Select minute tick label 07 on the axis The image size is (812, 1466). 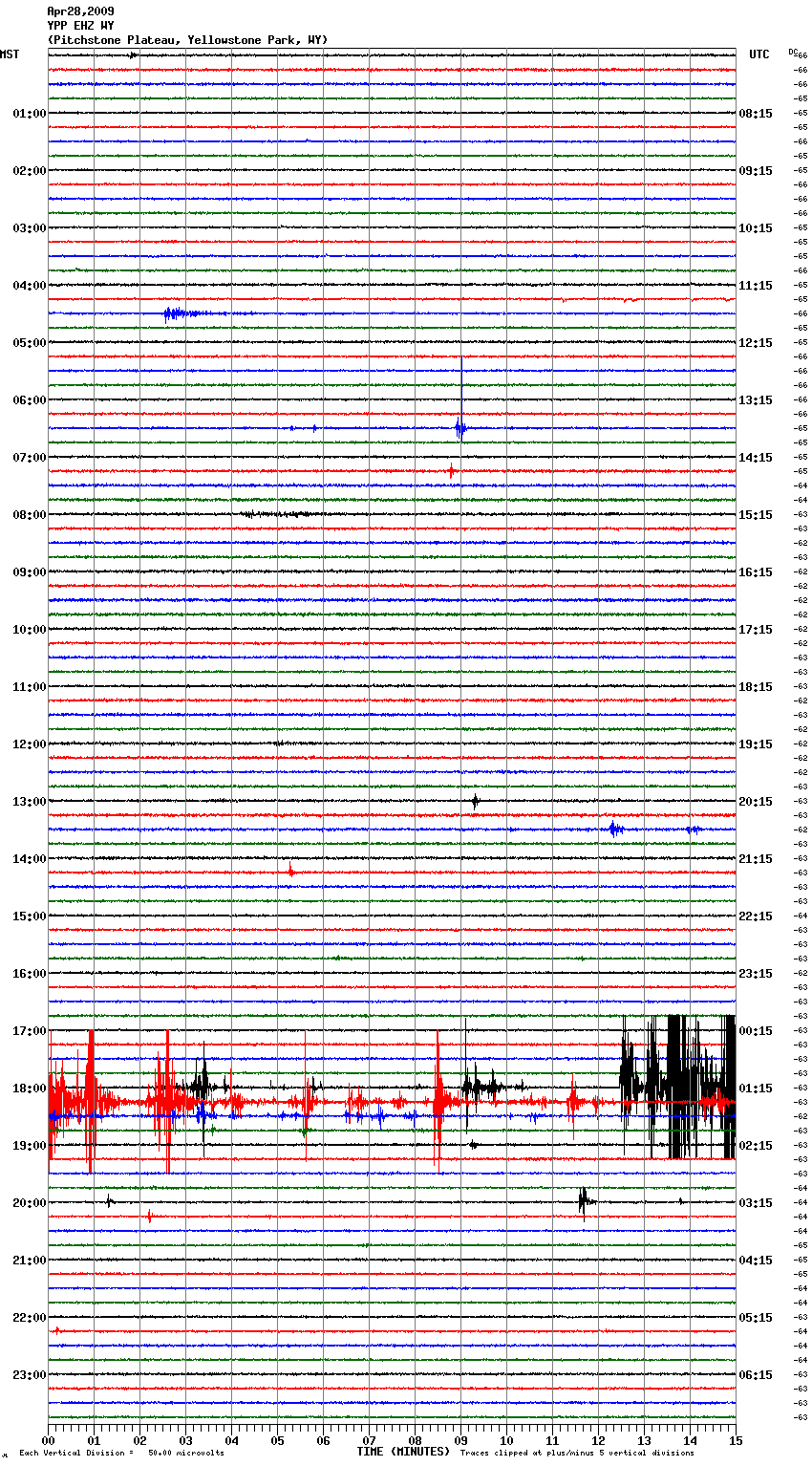(x=369, y=1440)
